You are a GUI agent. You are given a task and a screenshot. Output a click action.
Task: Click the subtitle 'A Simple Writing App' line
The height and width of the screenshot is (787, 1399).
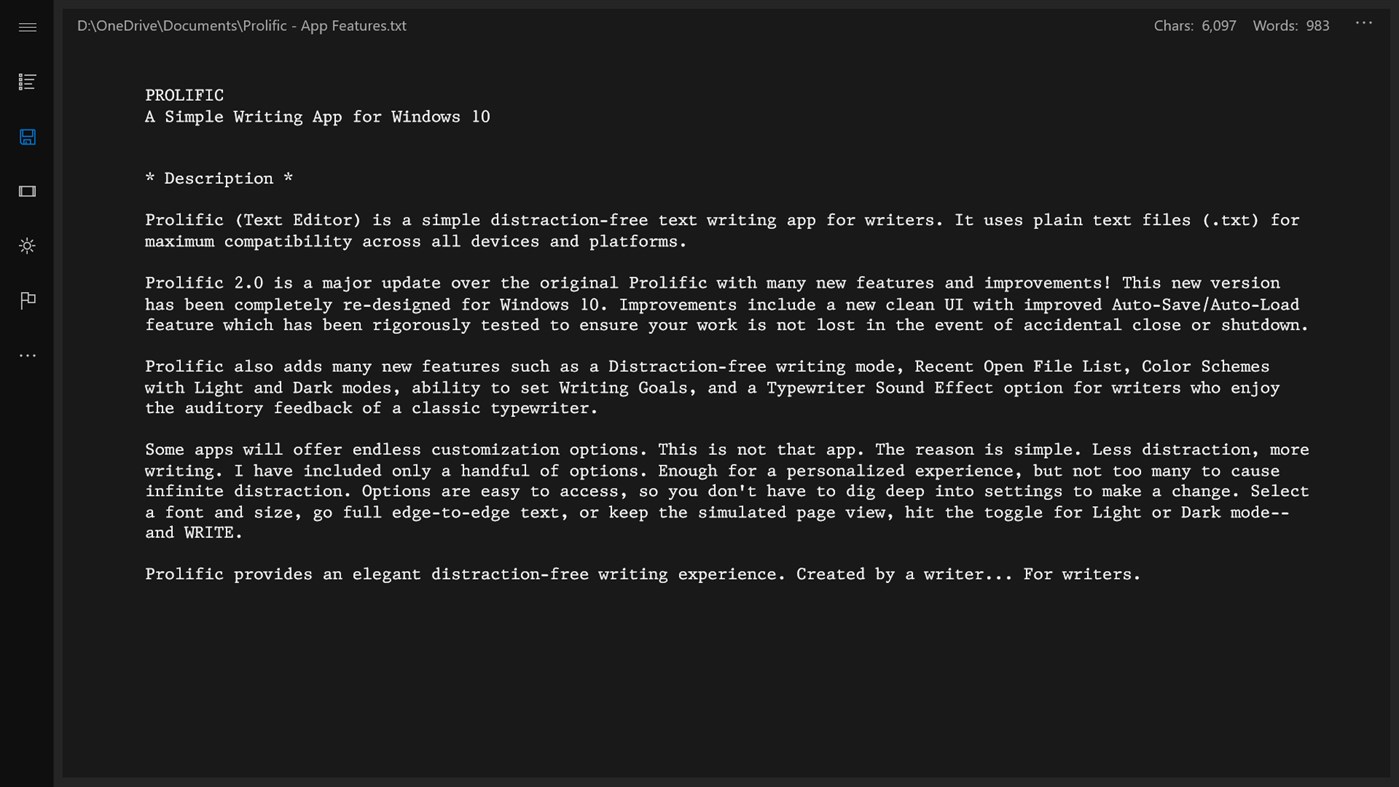point(317,117)
